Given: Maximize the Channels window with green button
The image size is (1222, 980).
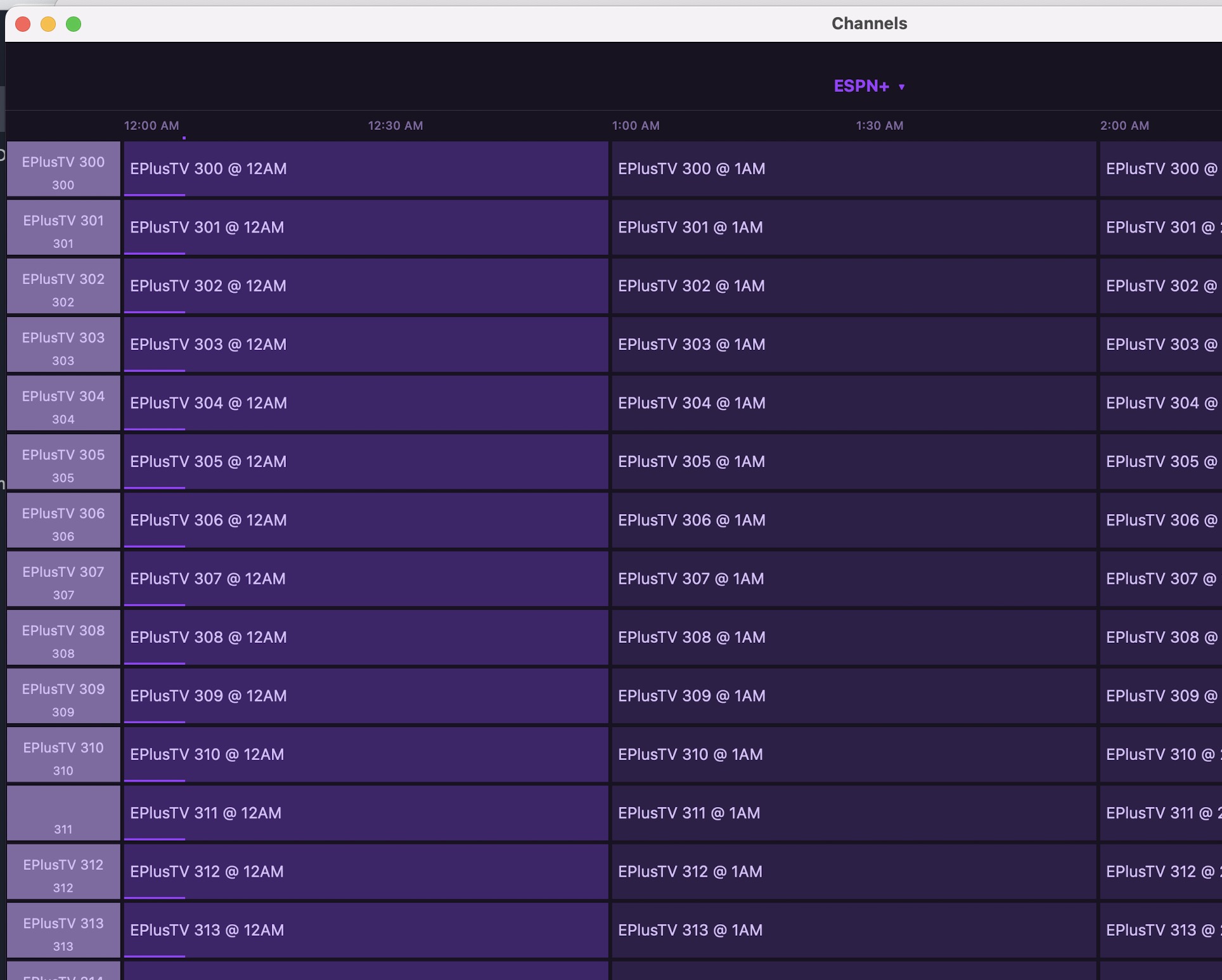Looking at the screenshot, I should [x=74, y=24].
